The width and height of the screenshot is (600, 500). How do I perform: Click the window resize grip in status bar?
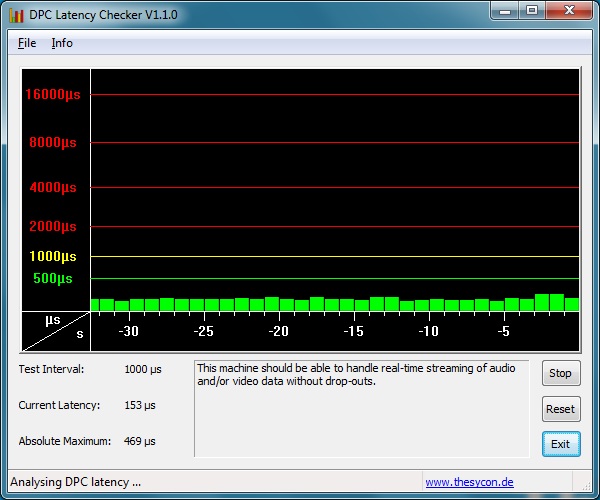(586, 485)
